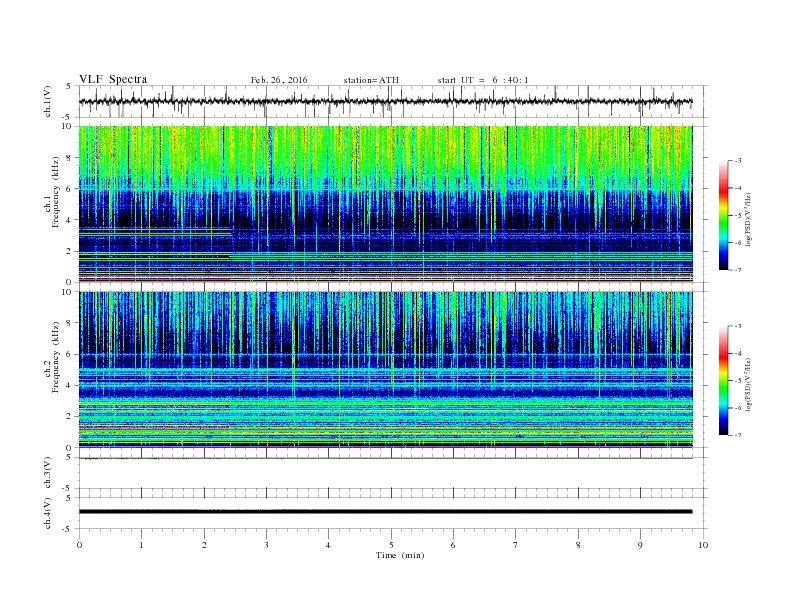Click the "log(PSD)" label beside the ch.2 color bar
The height and width of the screenshot is (612, 792).
[748, 384]
